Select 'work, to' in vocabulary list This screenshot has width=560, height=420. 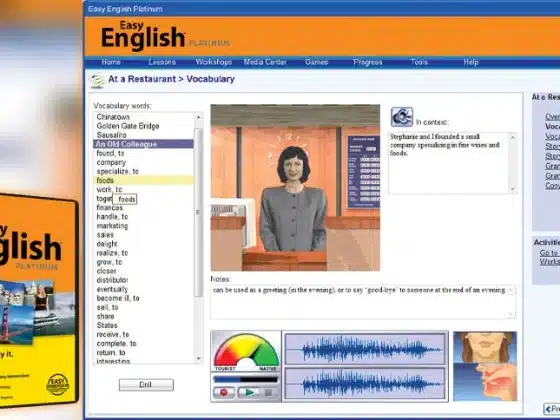tap(109, 189)
